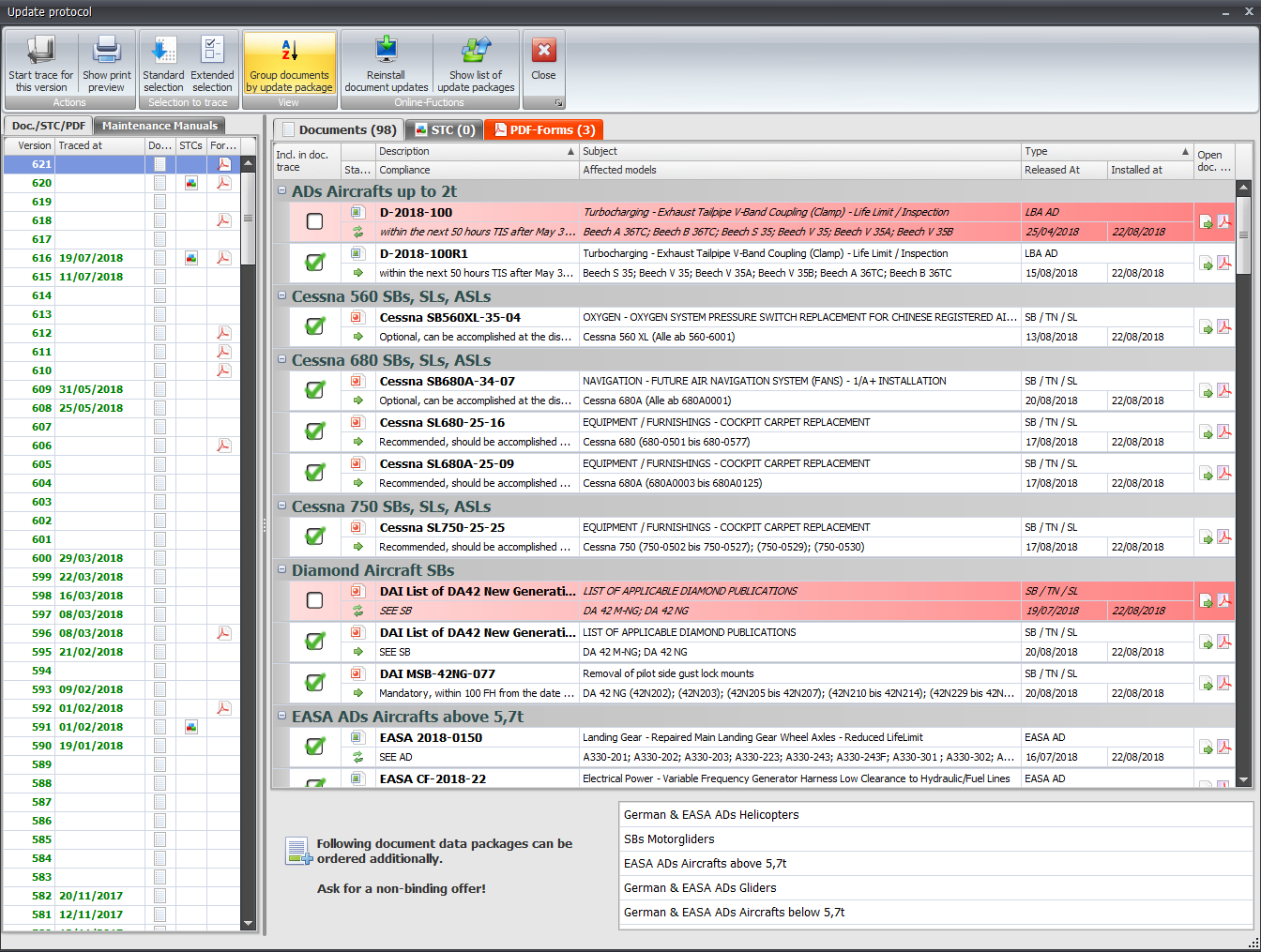
Task: Open PDF for Cessna SB560XL-35-04 row
Action: 1223,327
